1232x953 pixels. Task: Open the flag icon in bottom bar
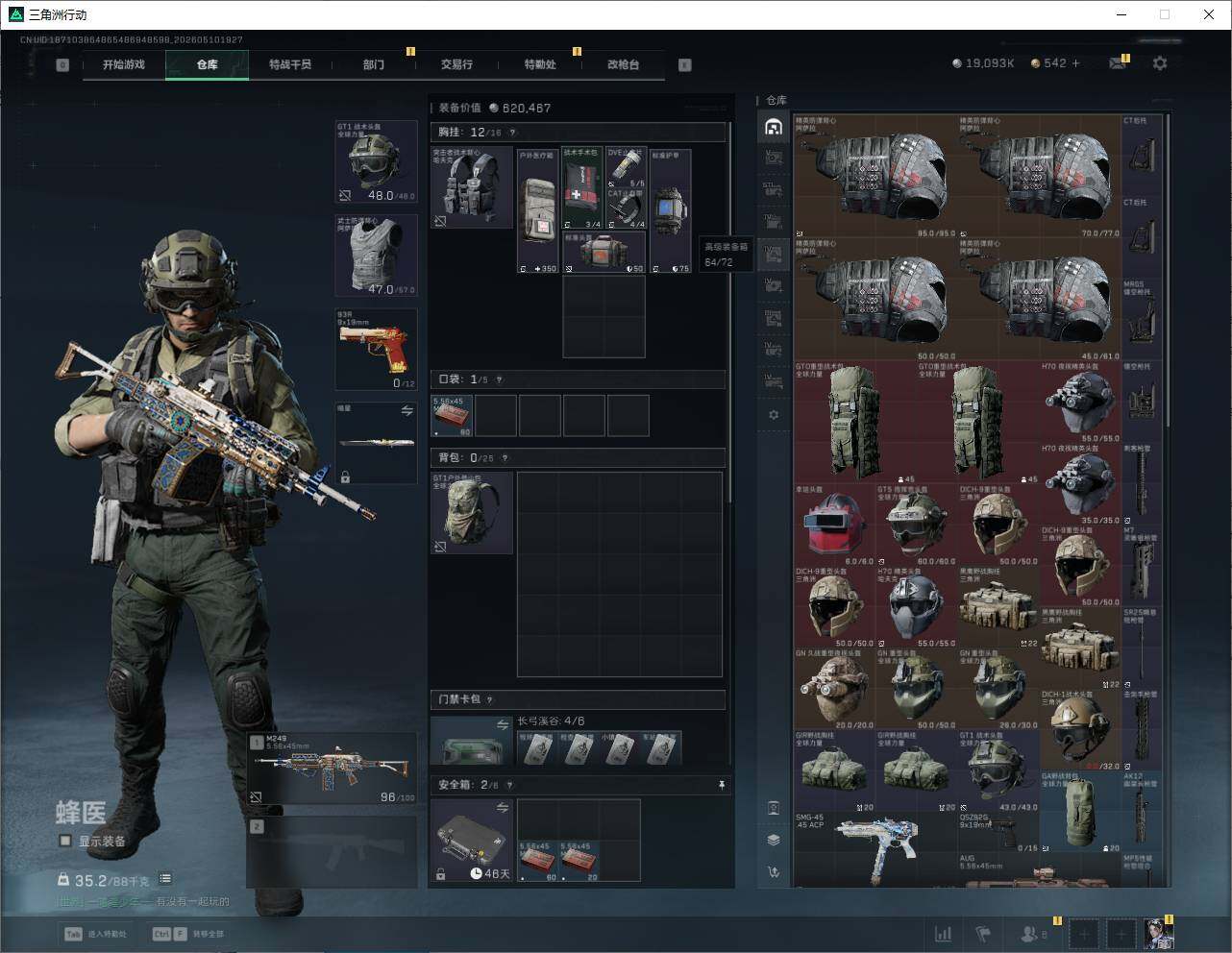click(x=983, y=934)
